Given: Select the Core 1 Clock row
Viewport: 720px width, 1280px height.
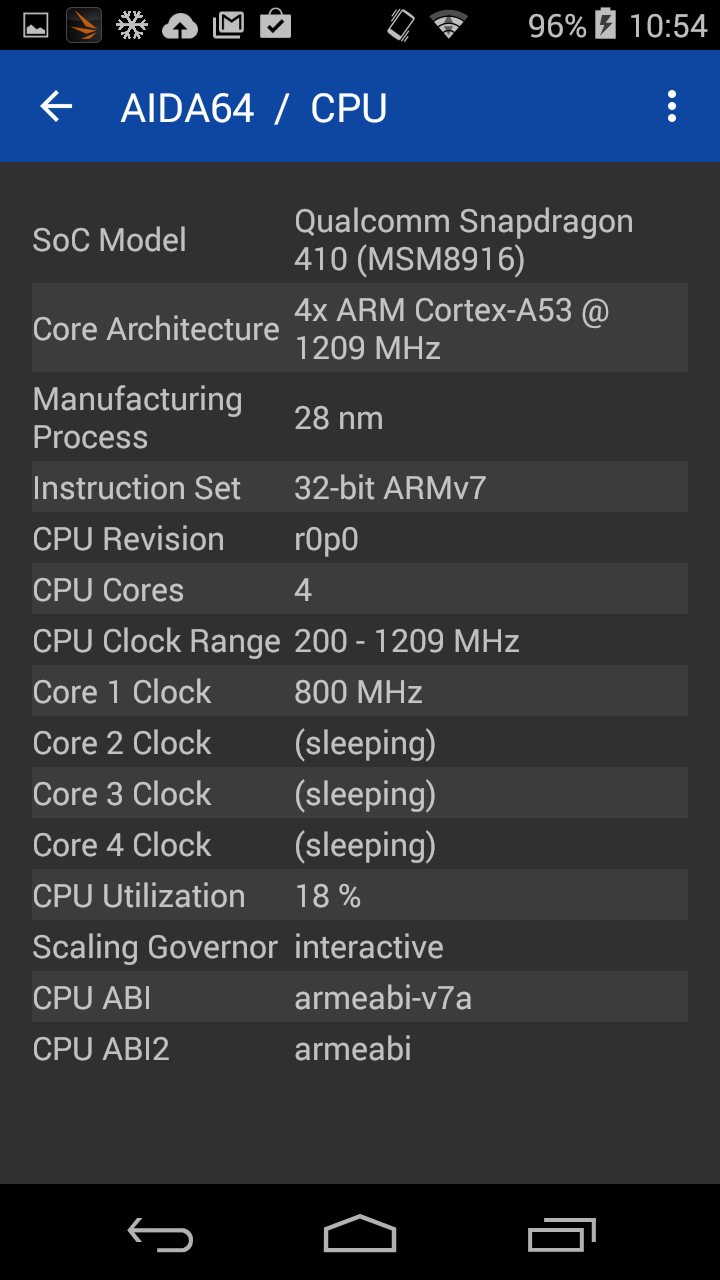Looking at the screenshot, I should (x=360, y=692).
